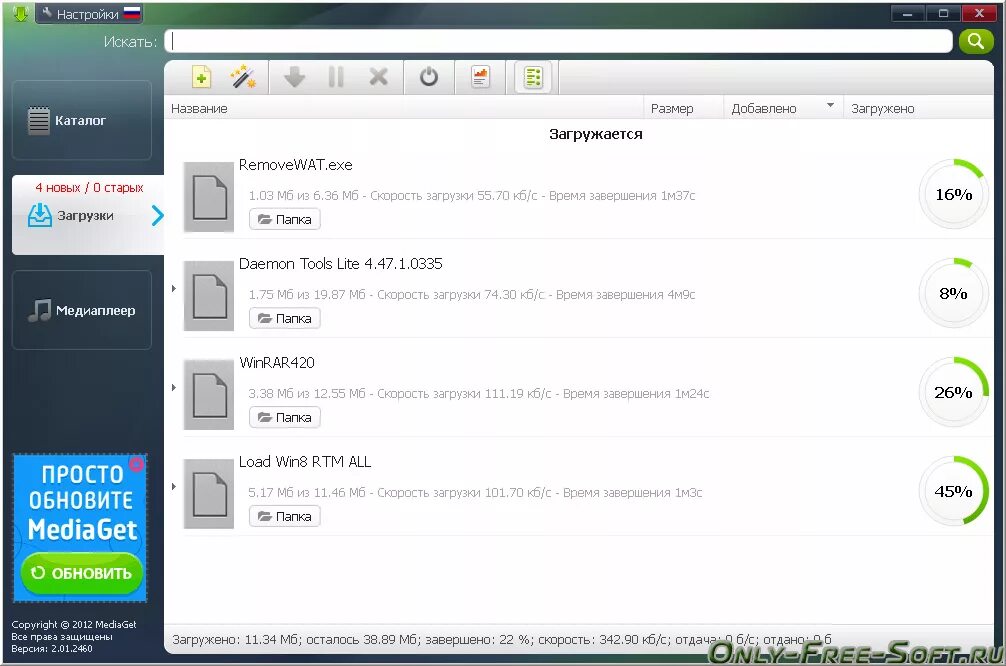Click the Load Win8 RTM ALL file icon
Screen dimensions: 1006x666
[209, 493]
